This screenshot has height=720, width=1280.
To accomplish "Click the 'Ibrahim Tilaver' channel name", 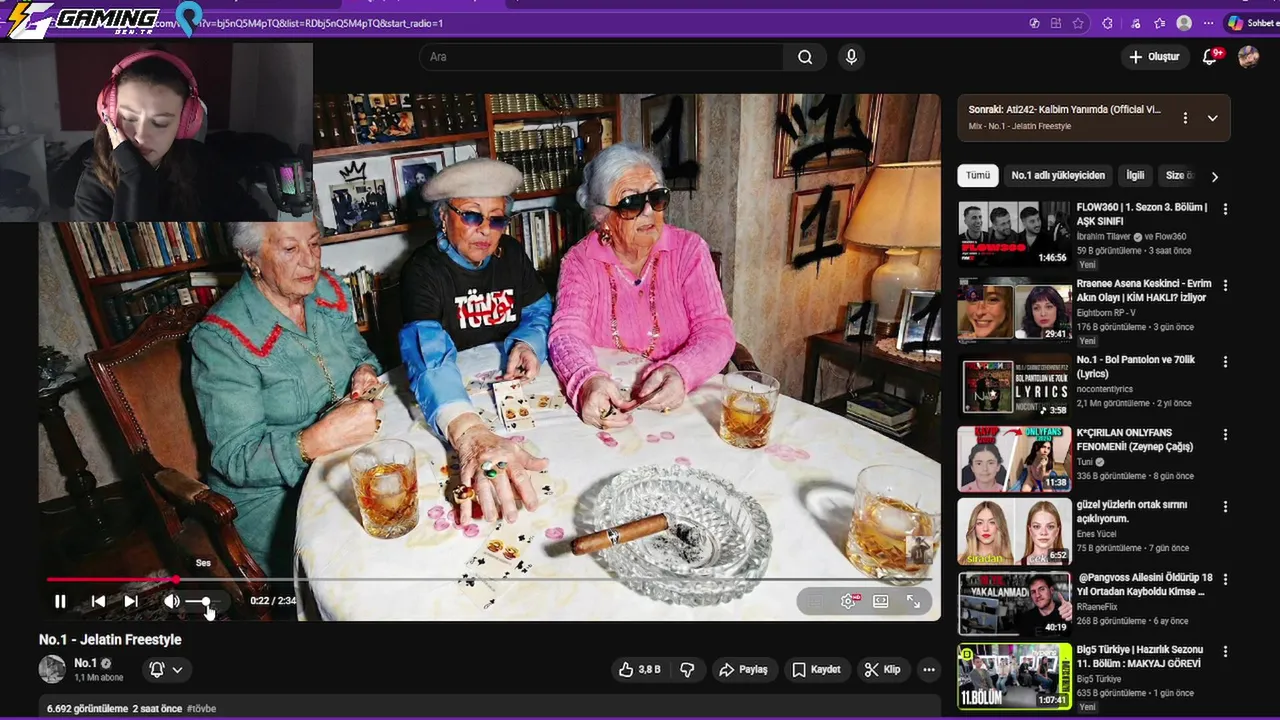I will [x=1104, y=237].
